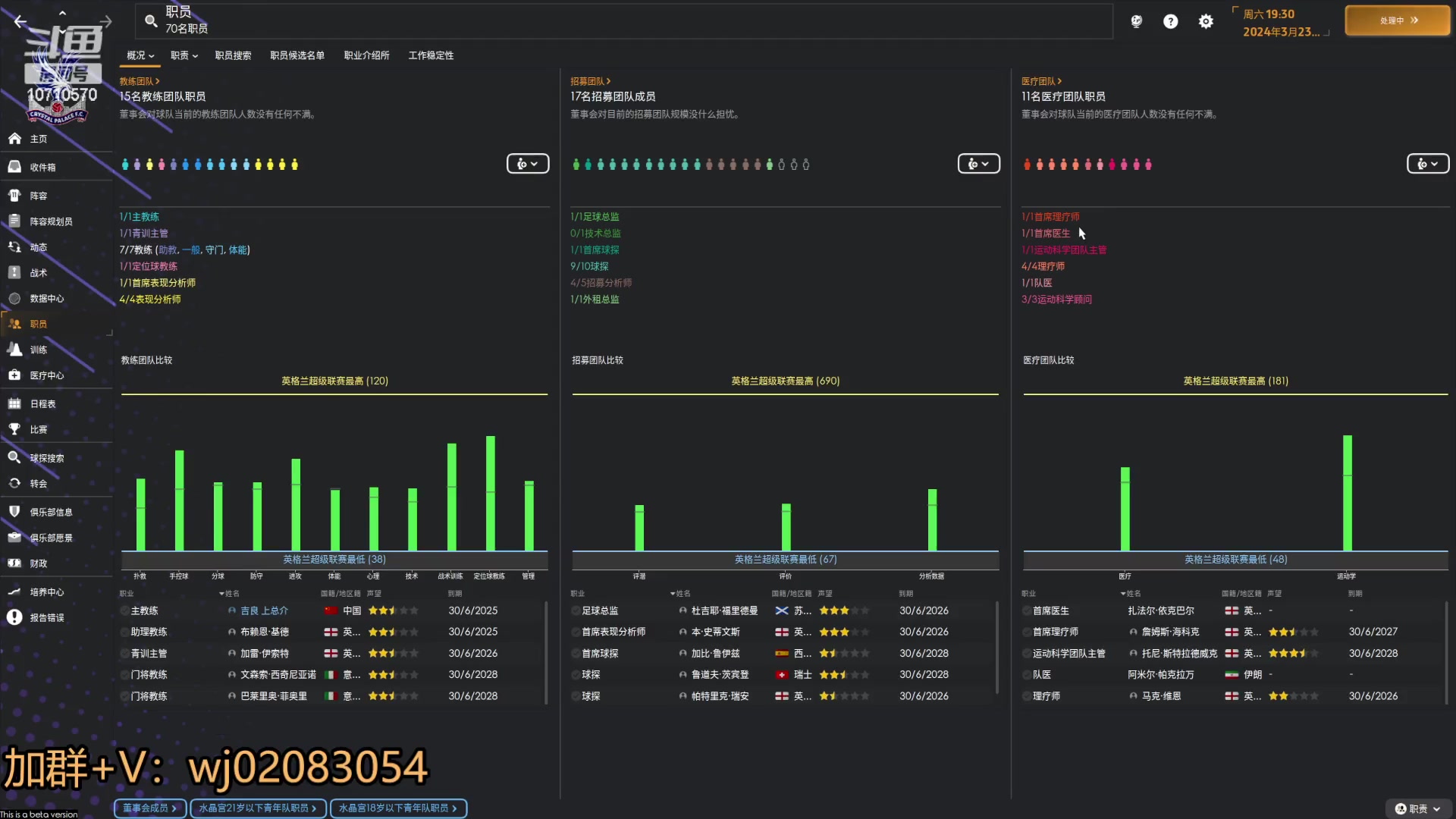Open medical team staff actions dropdown
Viewport: 1456px width, 819px height.
coord(1428,164)
